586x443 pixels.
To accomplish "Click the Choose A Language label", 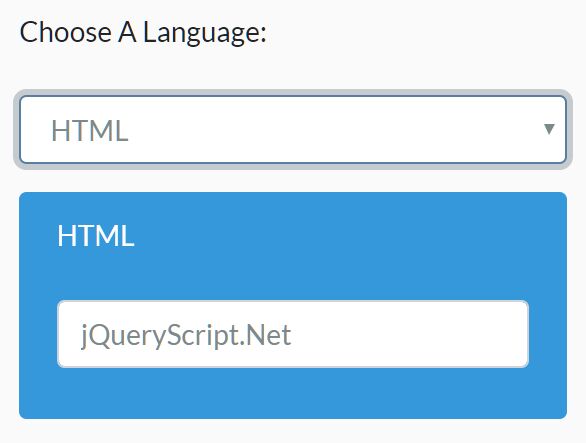I will 143,33.
